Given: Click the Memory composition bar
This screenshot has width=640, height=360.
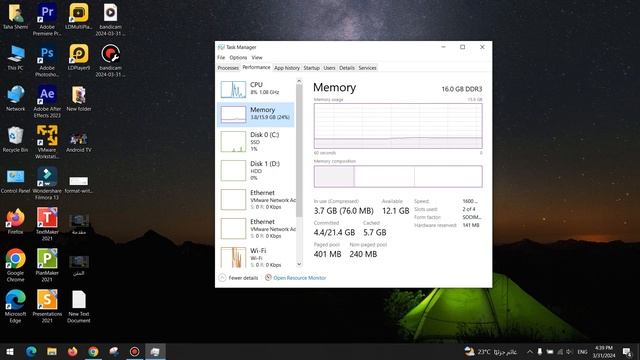Looking at the screenshot, I should pos(398,176).
